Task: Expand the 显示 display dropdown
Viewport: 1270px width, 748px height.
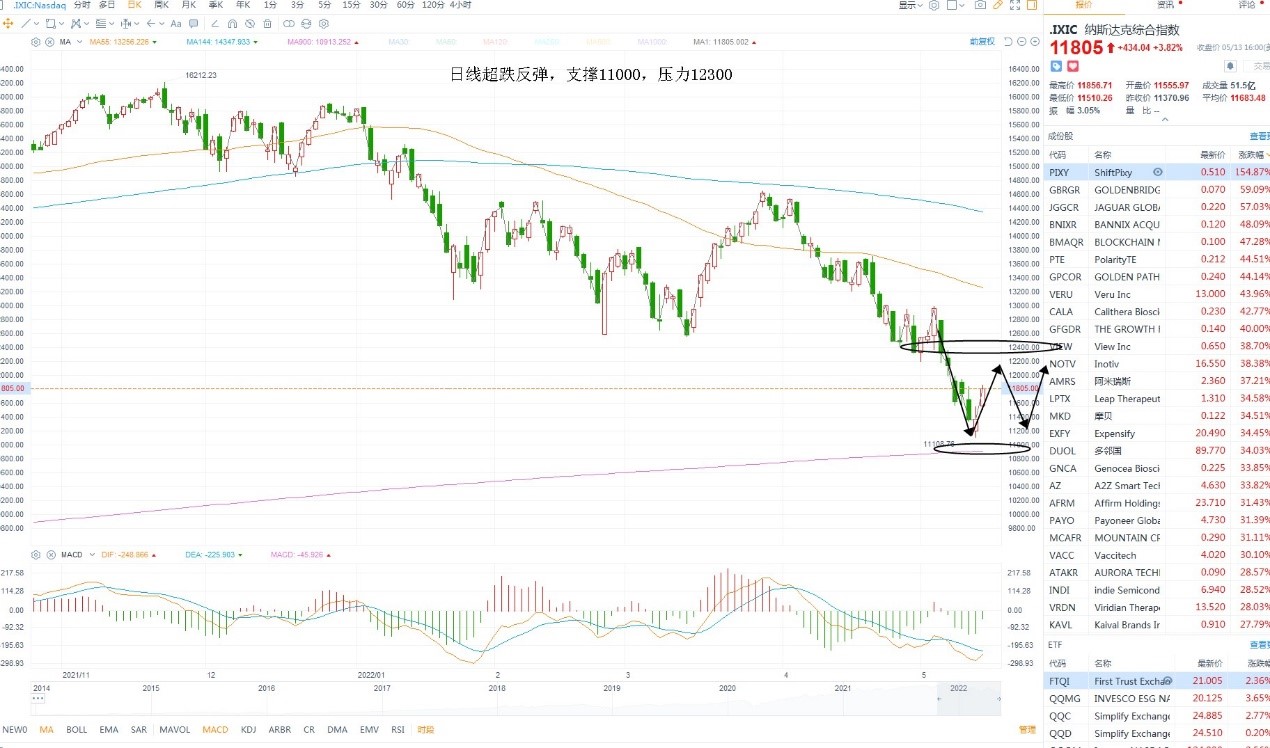Action: click(910, 5)
